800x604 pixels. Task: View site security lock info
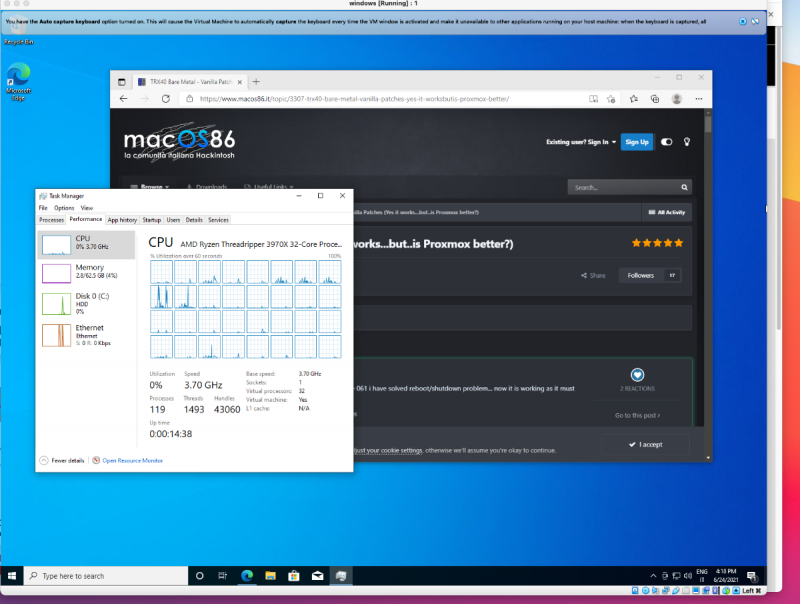tap(189, 99)
